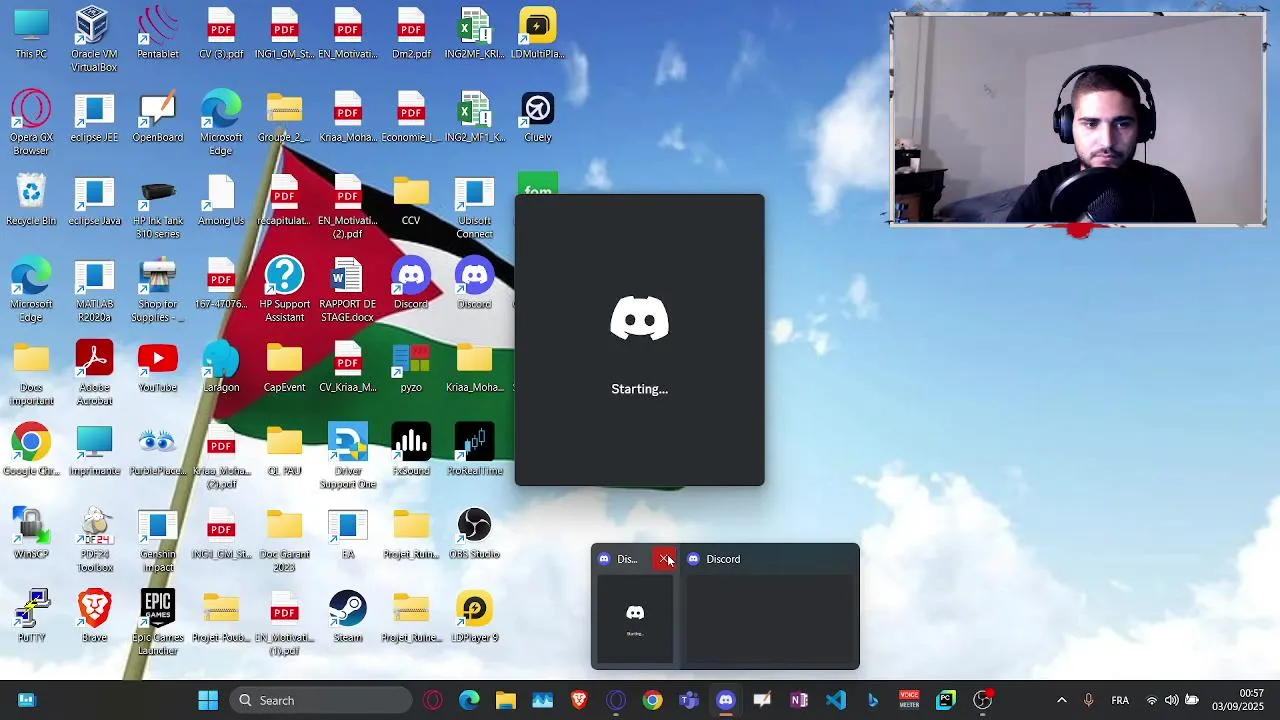Select the Driver Support One shortcut
Screen dimensions: 1280x720
pos(348,457)
